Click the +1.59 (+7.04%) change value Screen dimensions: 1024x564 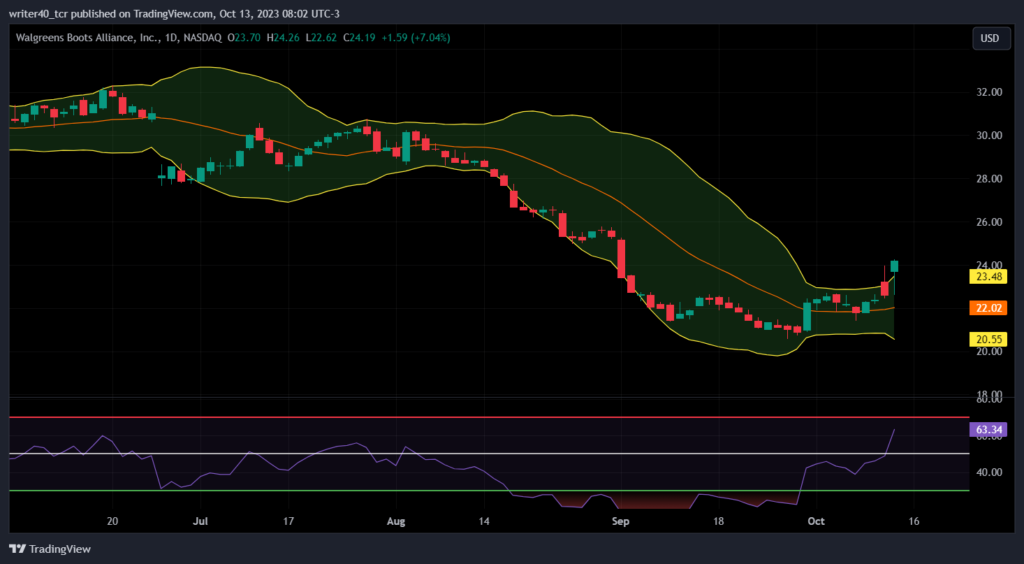(415, 38)
